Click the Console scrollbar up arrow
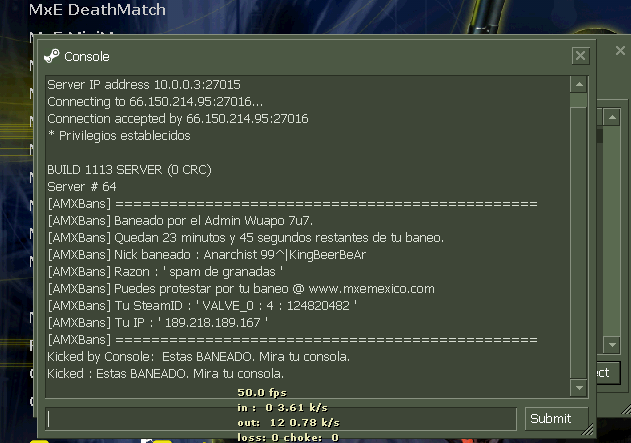Screen dimensions: 631x443 (579, 84)
